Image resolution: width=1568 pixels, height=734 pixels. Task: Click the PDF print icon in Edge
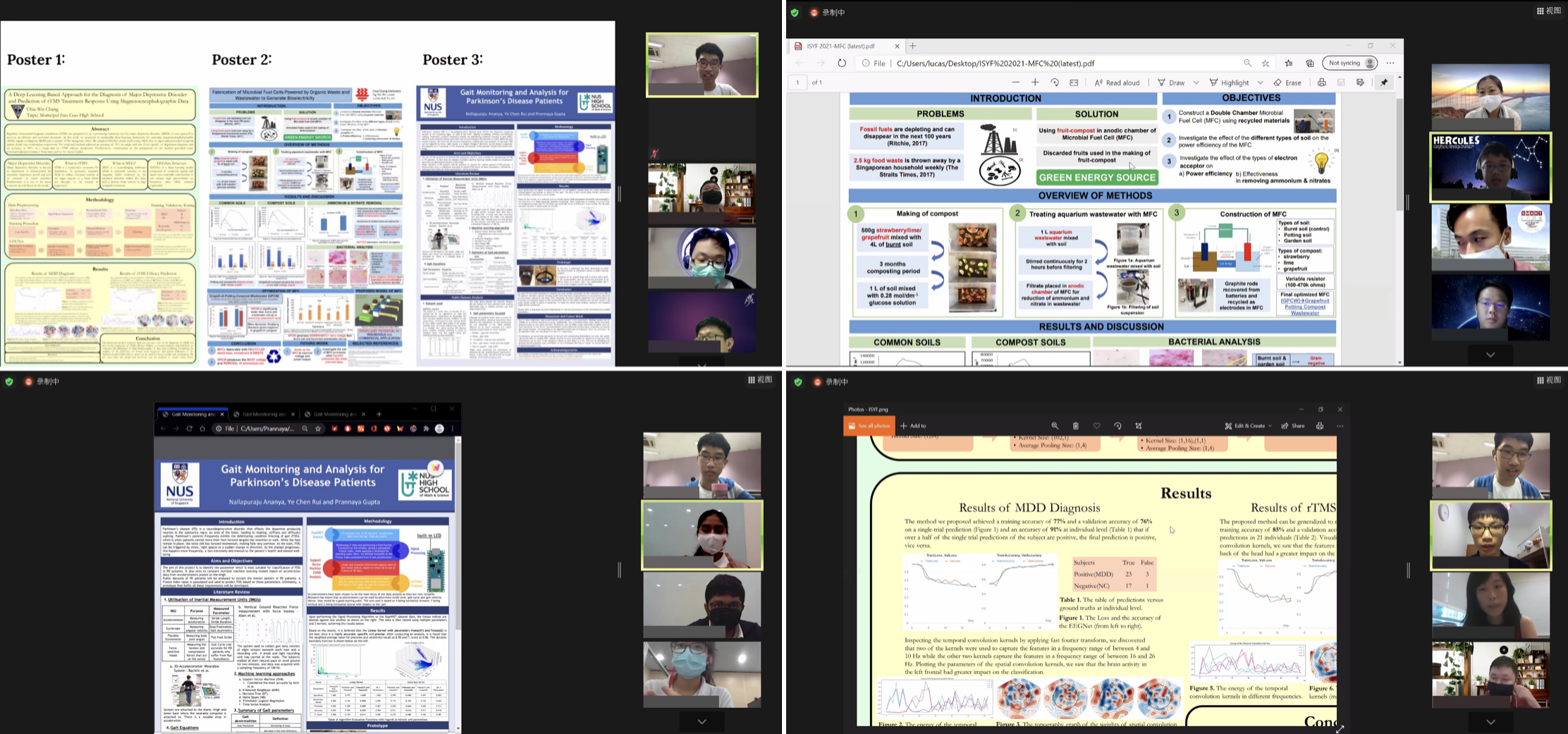tap(1321, 82)
